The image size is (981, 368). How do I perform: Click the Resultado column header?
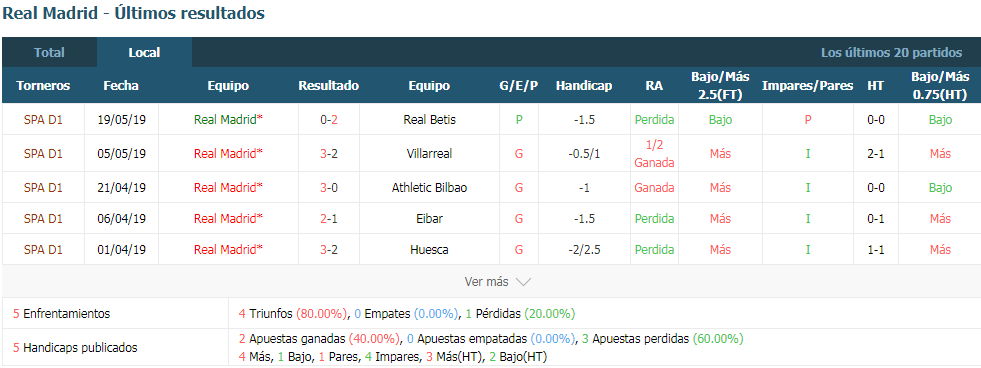tap(328, 86)
